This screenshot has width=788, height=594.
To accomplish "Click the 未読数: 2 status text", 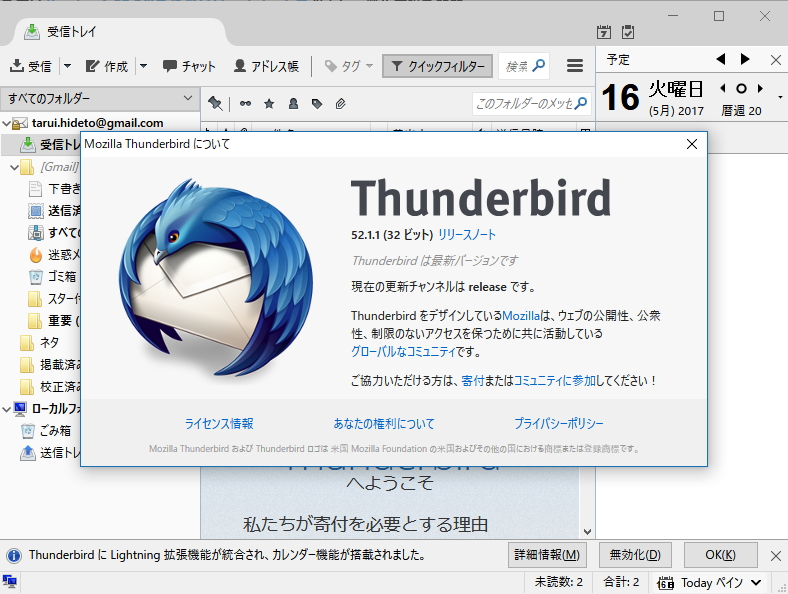I will coord(558,582).
